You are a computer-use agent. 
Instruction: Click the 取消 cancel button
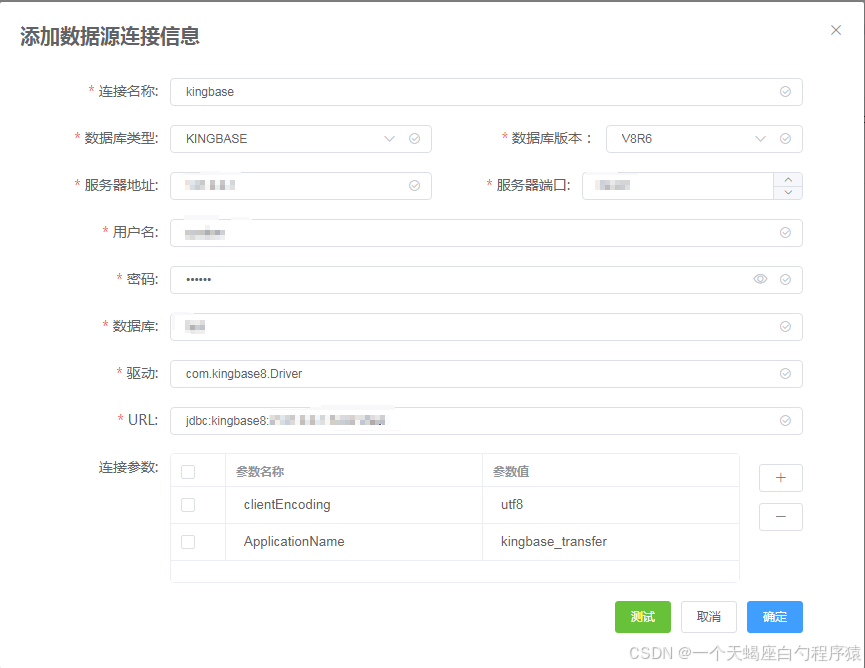coord(708,617)
